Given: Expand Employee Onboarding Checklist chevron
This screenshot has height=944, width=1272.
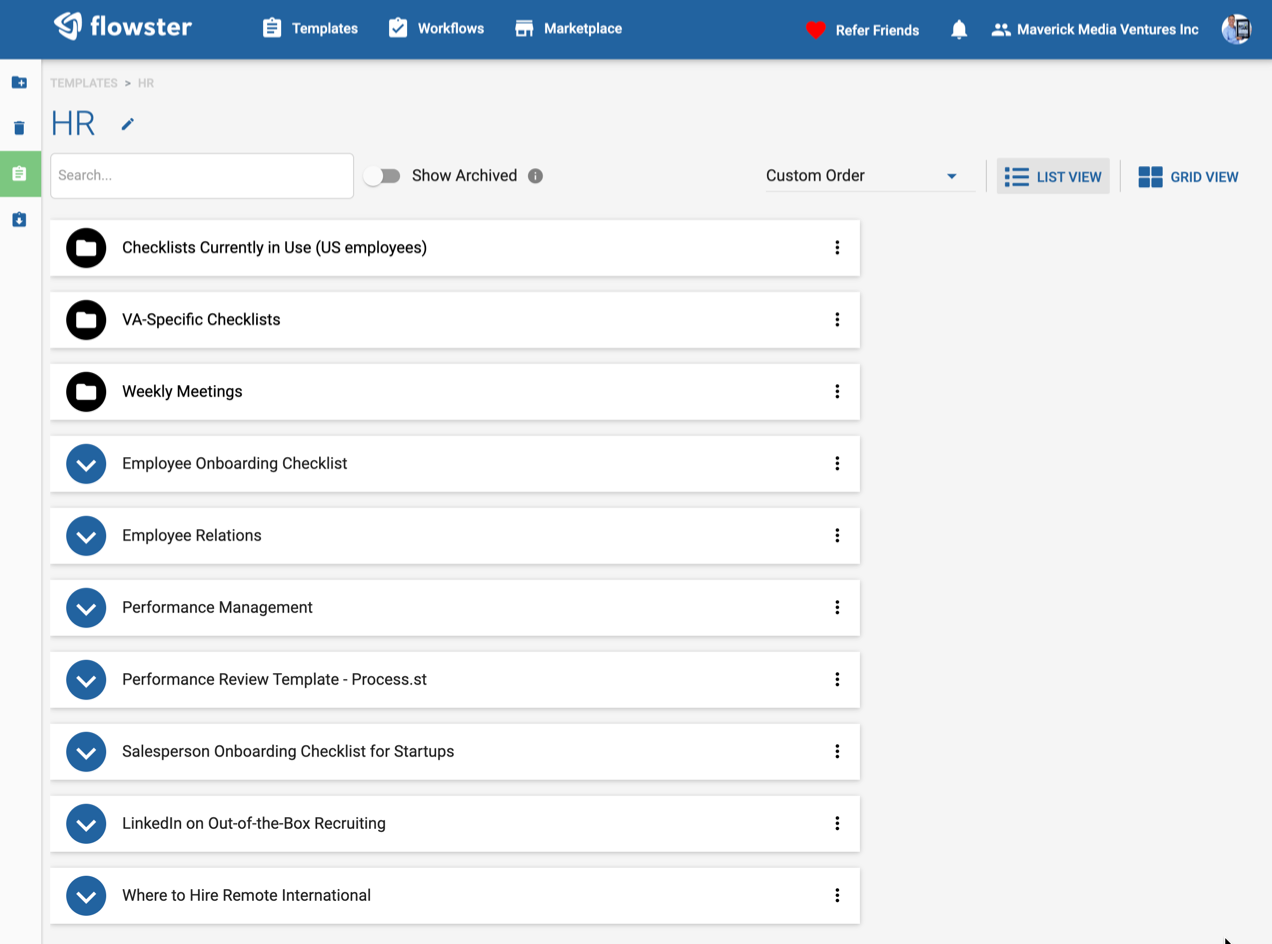Looking at the screenshot, I should pos(86,464).
